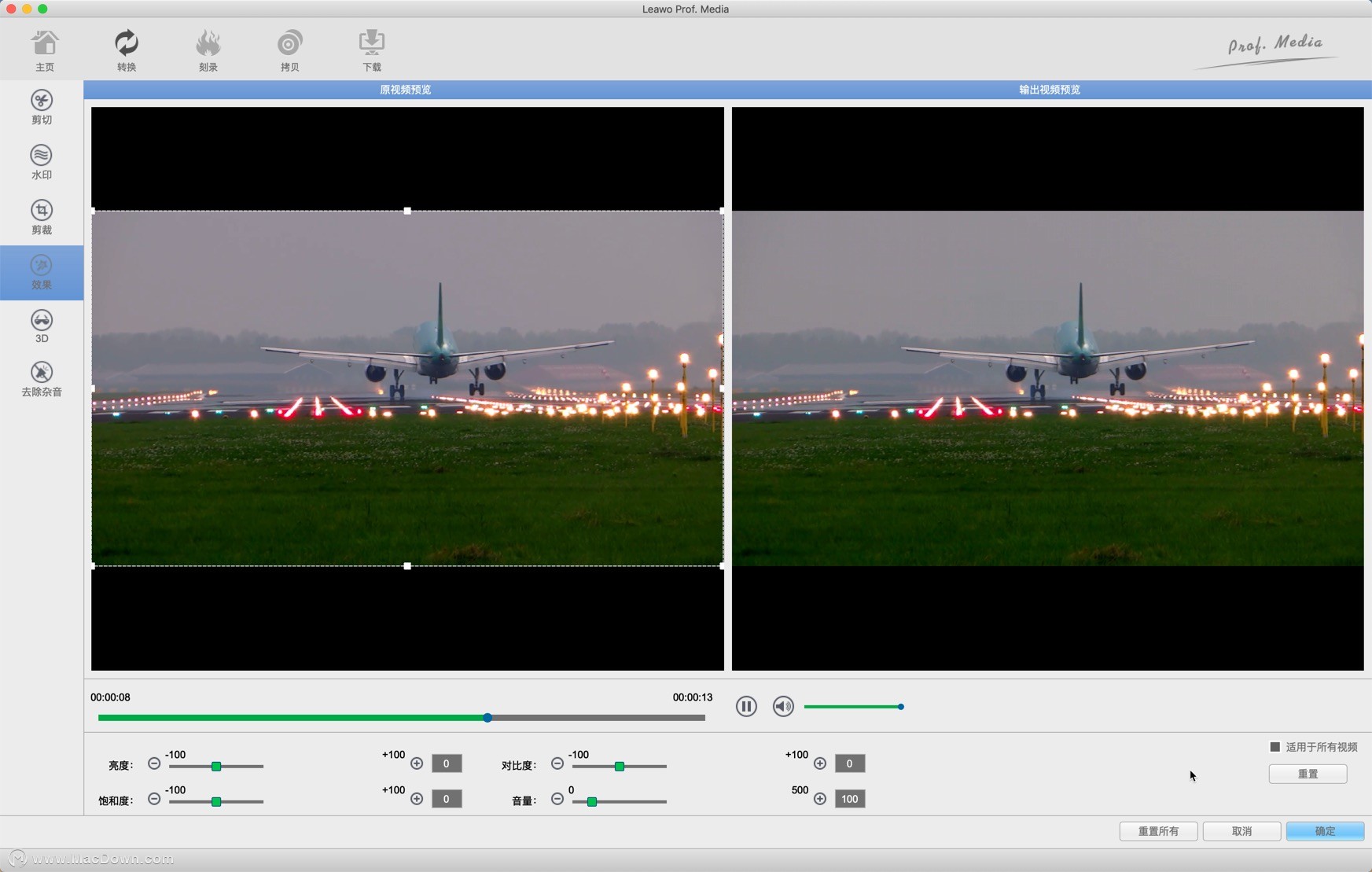Click the 亮度 brightness value field
The image size is (1372, 872).
(447, 763)
